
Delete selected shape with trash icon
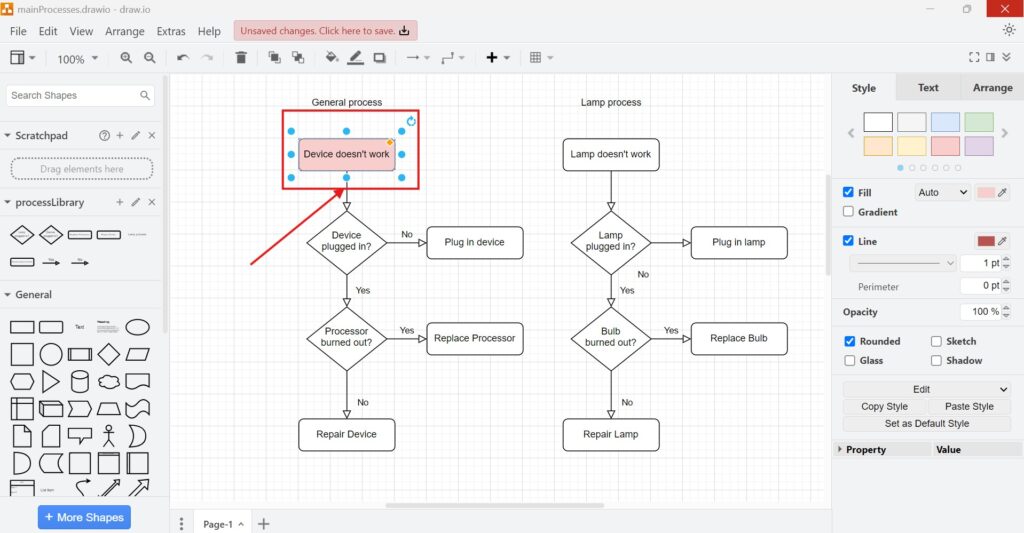point(241,58)
